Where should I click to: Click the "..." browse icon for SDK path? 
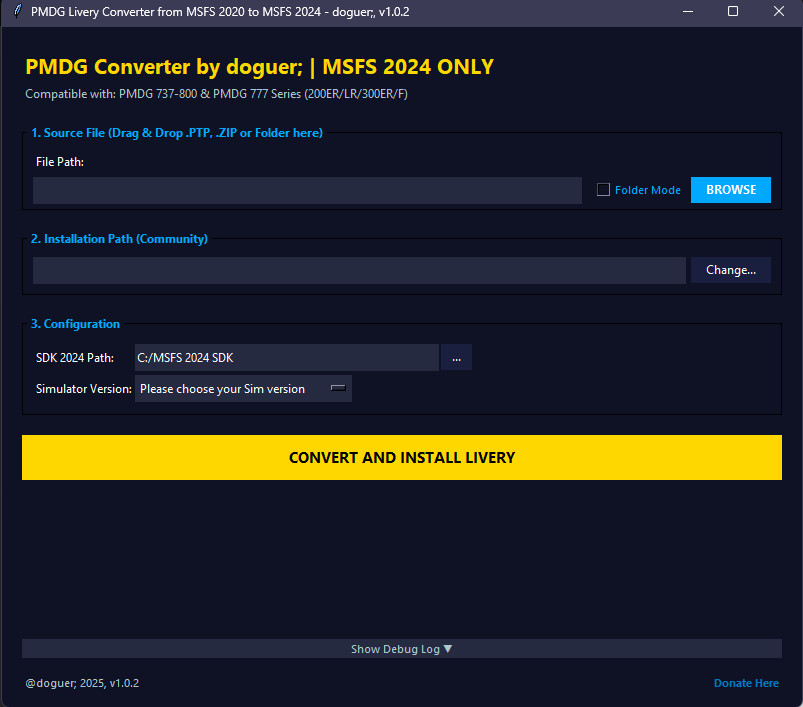(x=456, y=357)
